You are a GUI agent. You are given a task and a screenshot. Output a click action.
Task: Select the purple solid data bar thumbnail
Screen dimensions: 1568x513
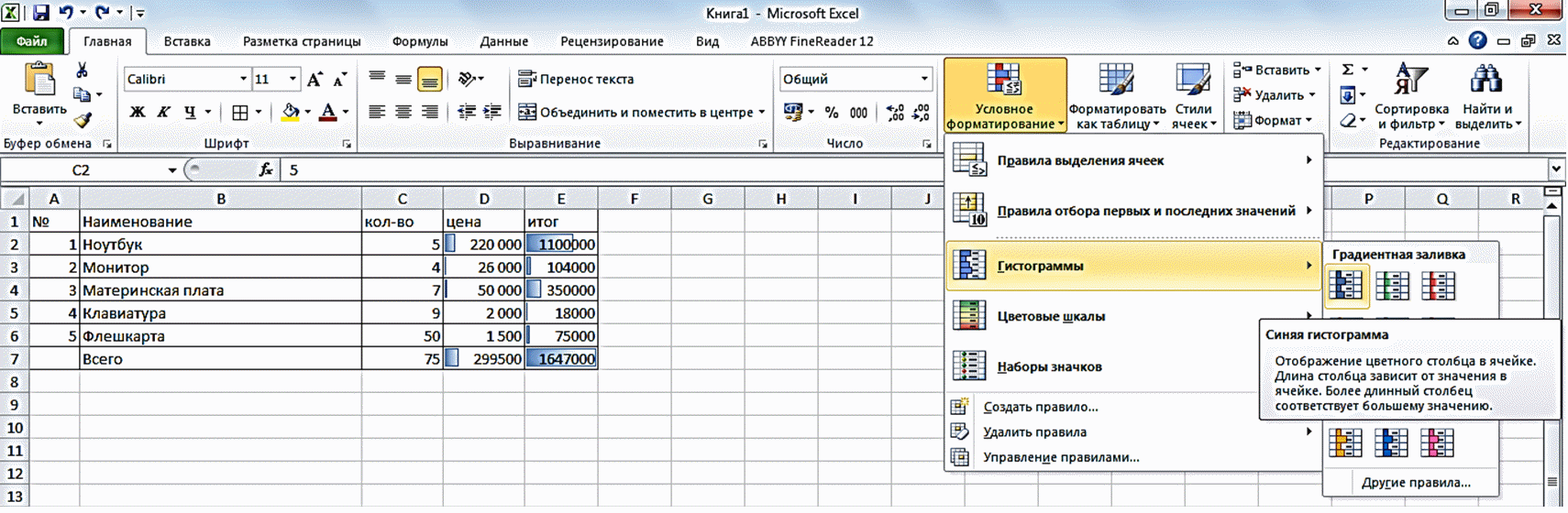(1438, 443)
